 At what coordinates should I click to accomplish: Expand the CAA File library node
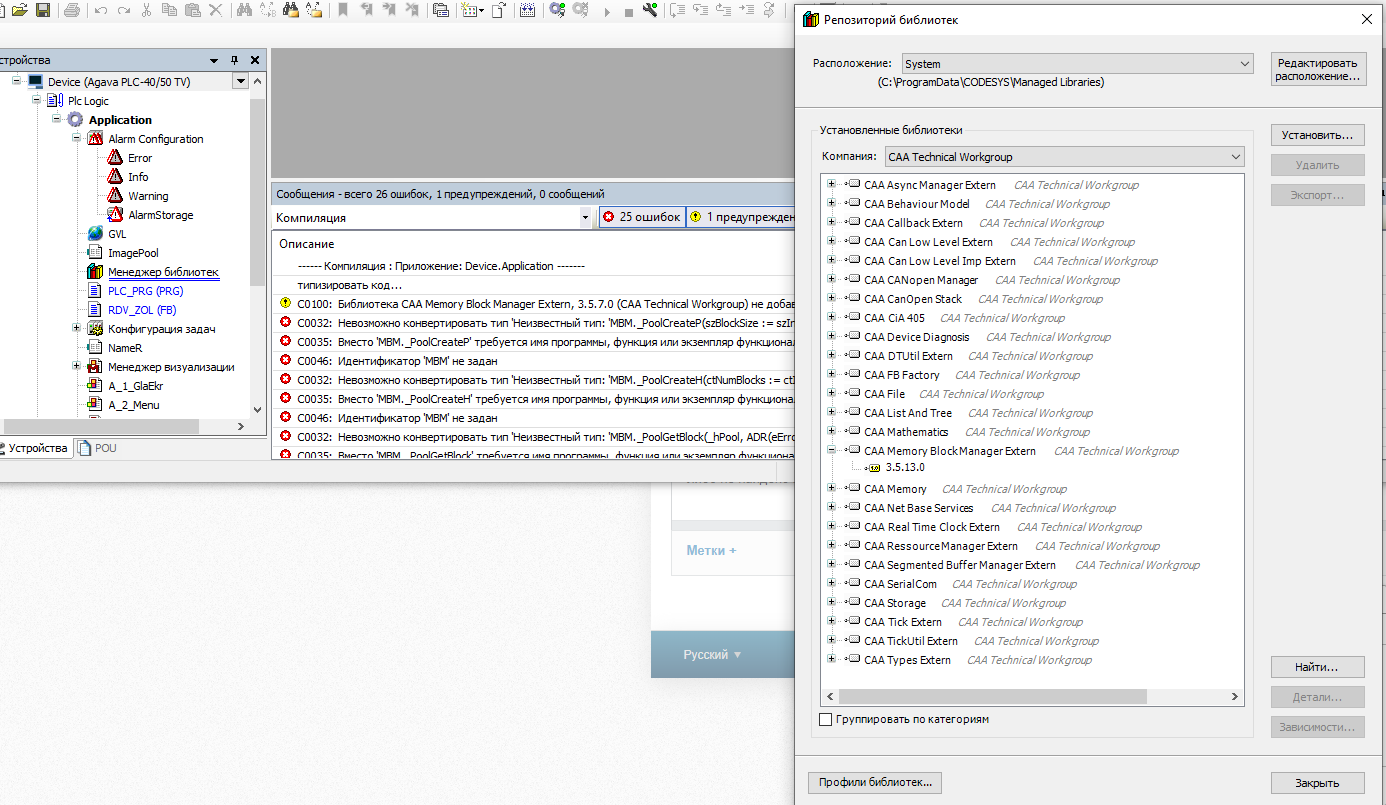pos(831,394)
